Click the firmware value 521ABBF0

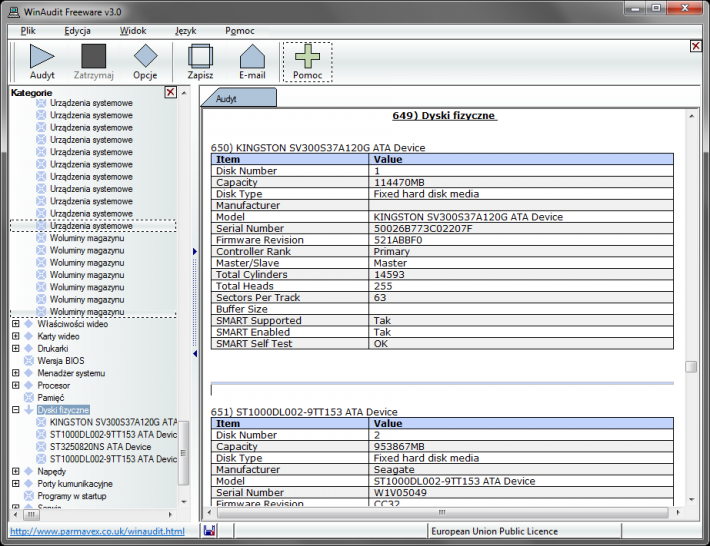(398, 240)
